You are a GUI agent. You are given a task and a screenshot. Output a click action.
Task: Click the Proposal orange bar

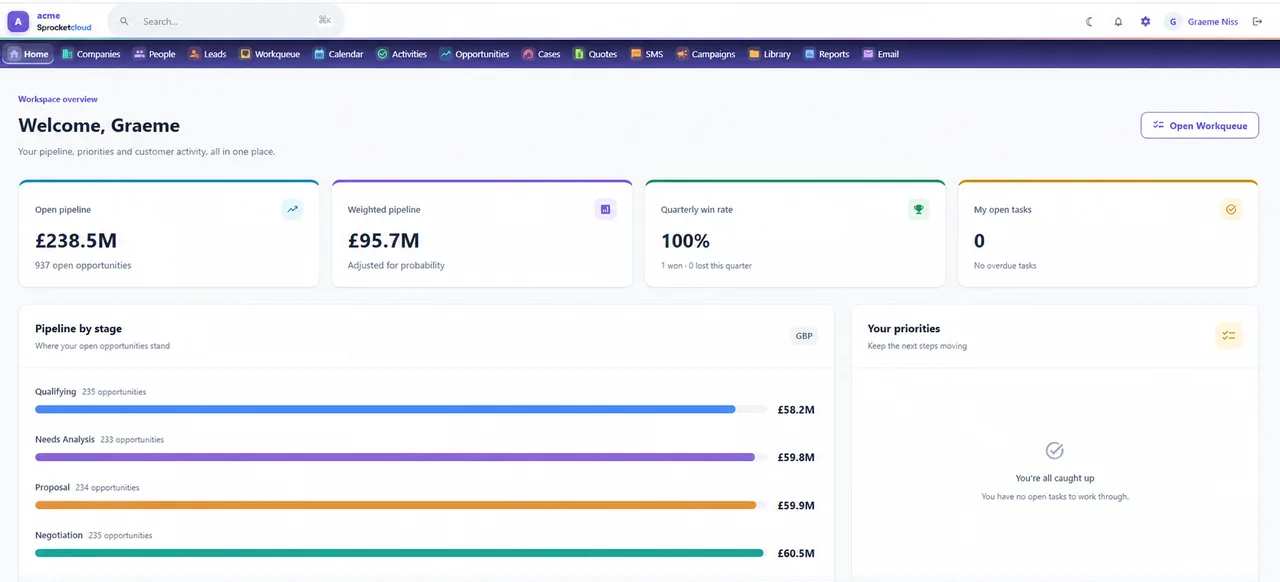point(396,505)
